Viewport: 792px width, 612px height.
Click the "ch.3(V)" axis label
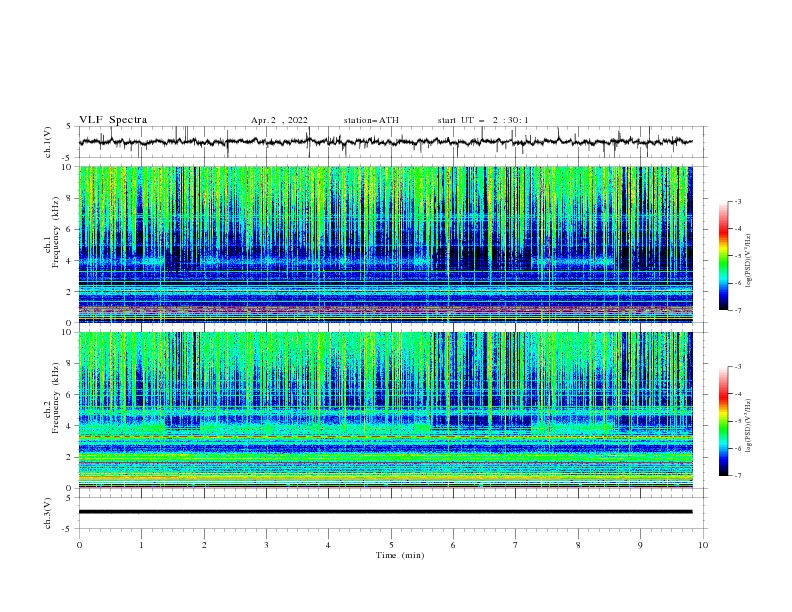pyautogui.click(x=48, y=513)
